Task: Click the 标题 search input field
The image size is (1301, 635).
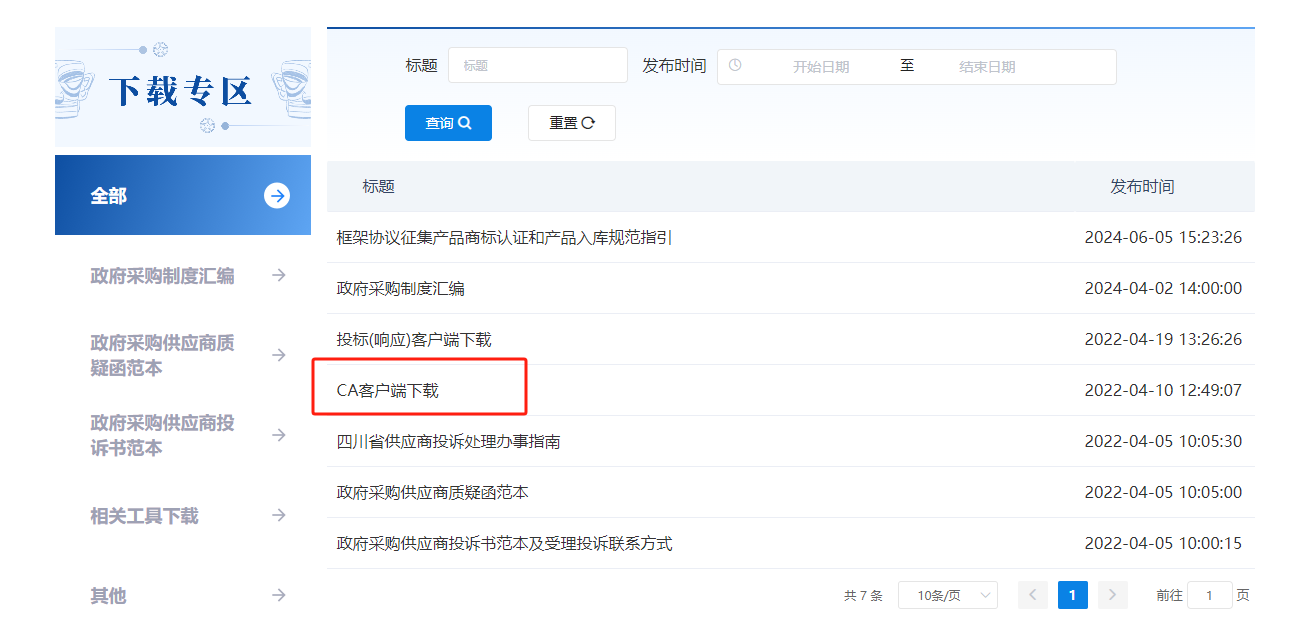Action: [x=537, y=66]
